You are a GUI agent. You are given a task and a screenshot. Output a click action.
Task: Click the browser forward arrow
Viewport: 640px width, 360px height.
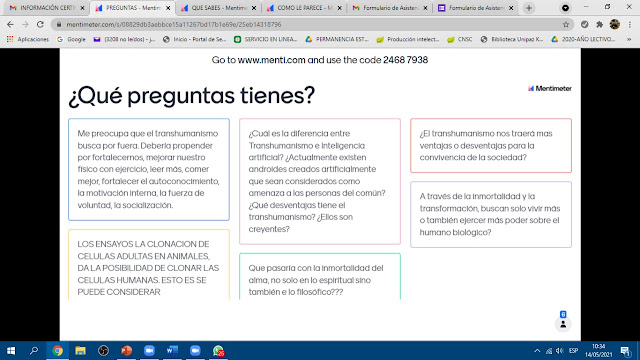click(x=25, y=24)
